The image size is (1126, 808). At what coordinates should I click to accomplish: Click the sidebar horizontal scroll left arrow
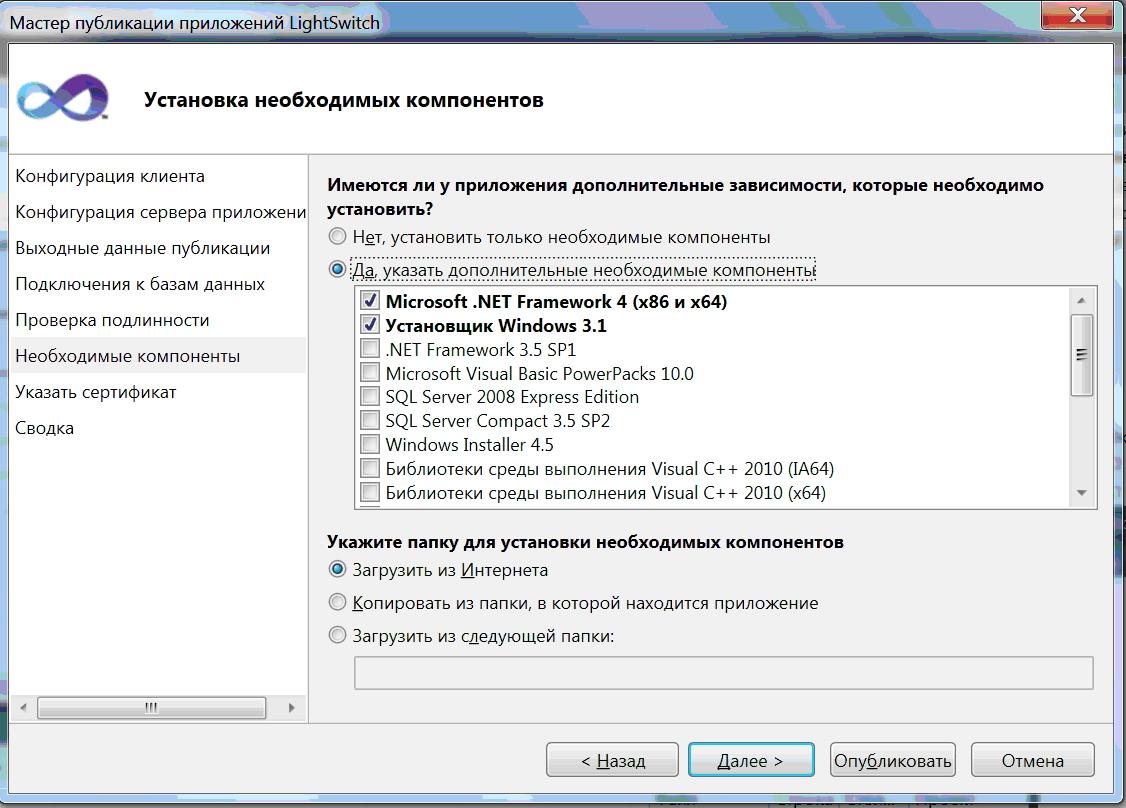point(24,707)
